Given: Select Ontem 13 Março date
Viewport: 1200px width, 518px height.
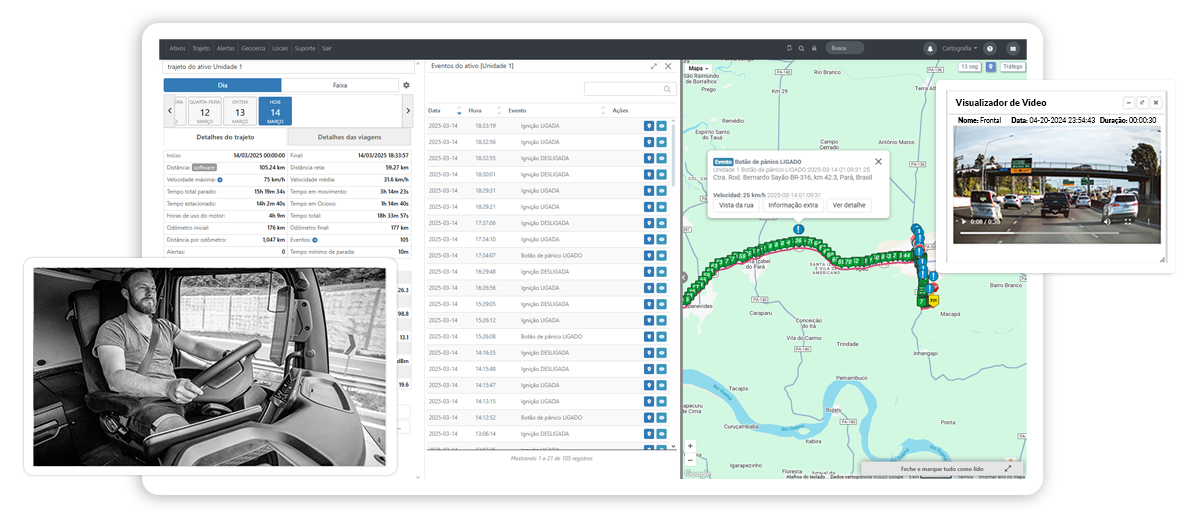Looking at the screenshot, I should [240, 111].
